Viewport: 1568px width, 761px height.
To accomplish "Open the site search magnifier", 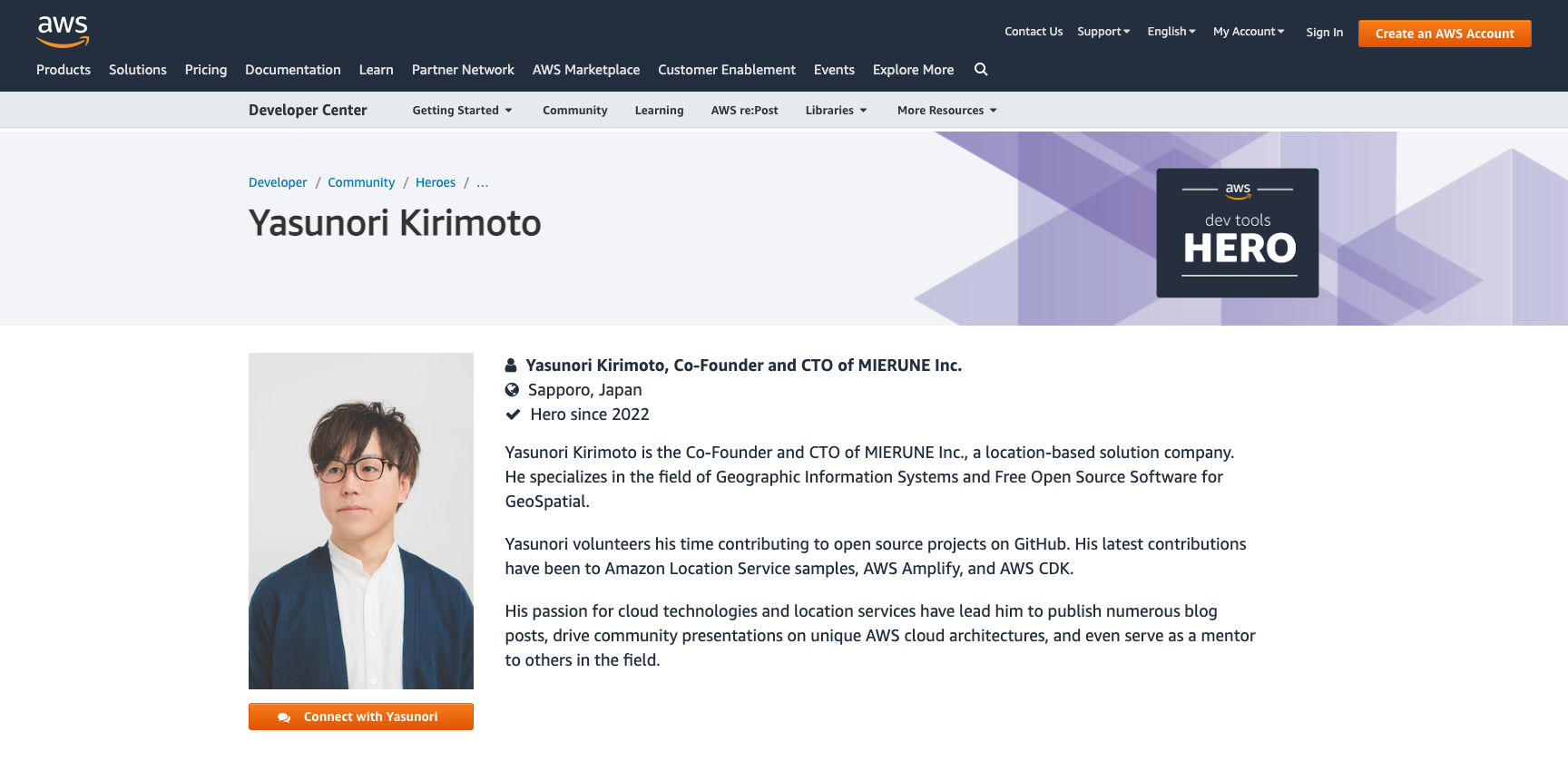I will point(981,69).
